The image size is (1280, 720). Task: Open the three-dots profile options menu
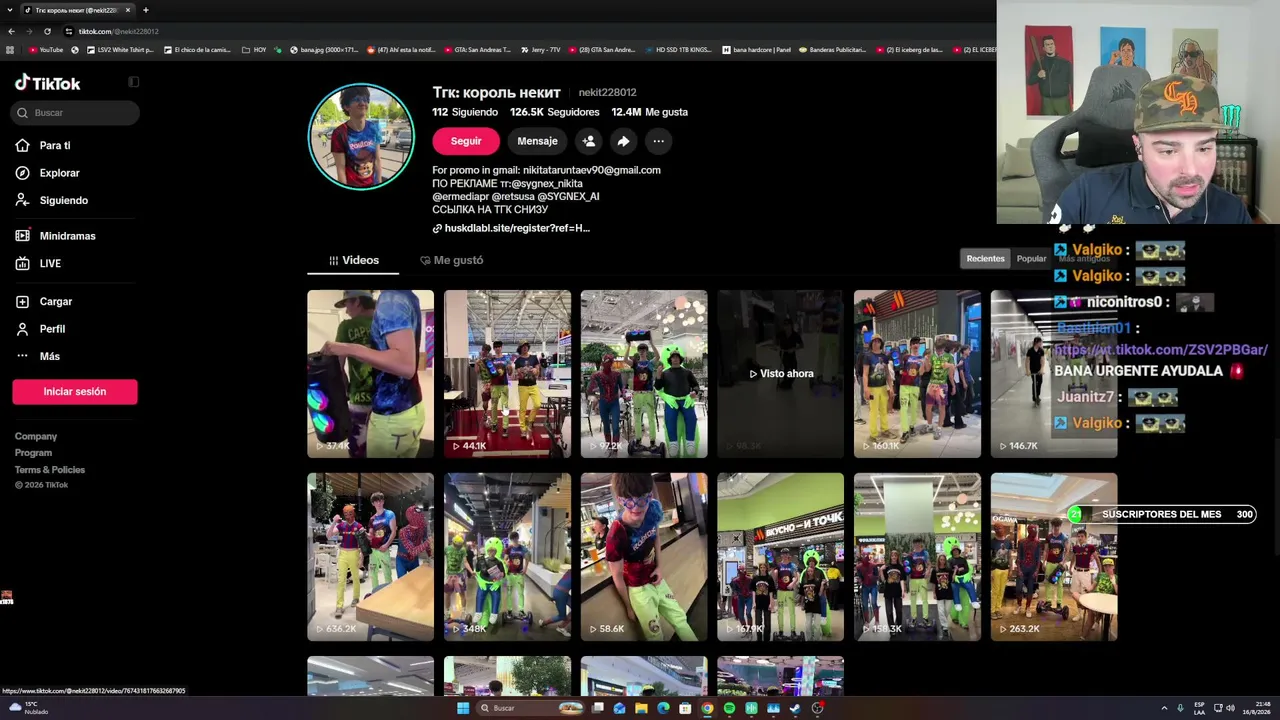658,141
